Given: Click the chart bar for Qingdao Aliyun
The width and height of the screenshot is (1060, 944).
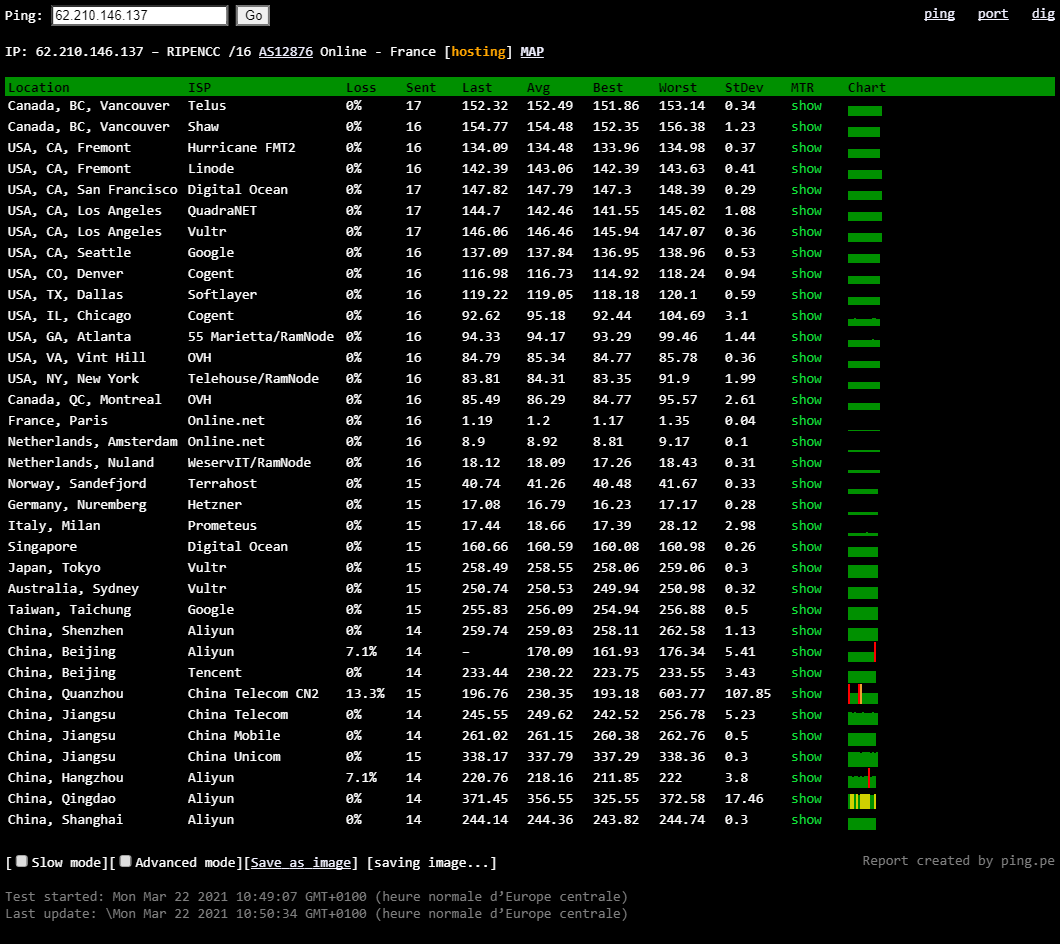Looking at the screenshot, I should [862, 801].
